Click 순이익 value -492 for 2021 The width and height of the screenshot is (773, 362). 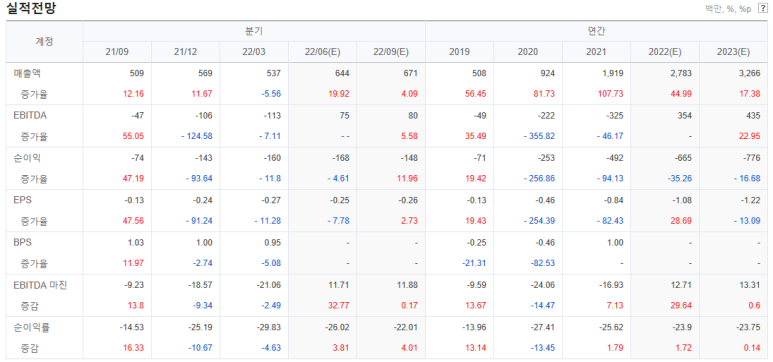click(x=615, y=158)
